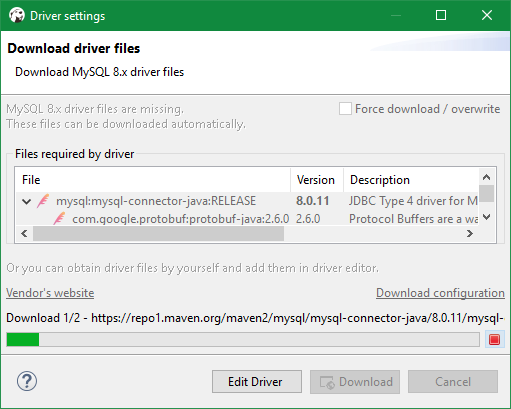
Task: Click the vertical scrollbar thumb
Action: point(487,193)
